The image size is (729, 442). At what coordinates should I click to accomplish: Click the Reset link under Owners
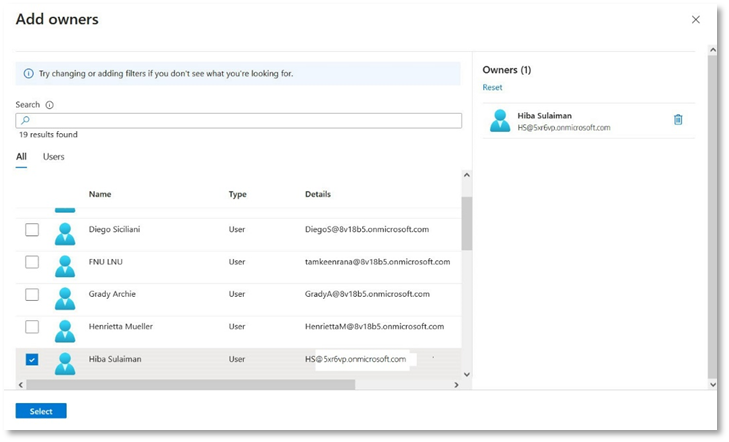pos(492,88)
